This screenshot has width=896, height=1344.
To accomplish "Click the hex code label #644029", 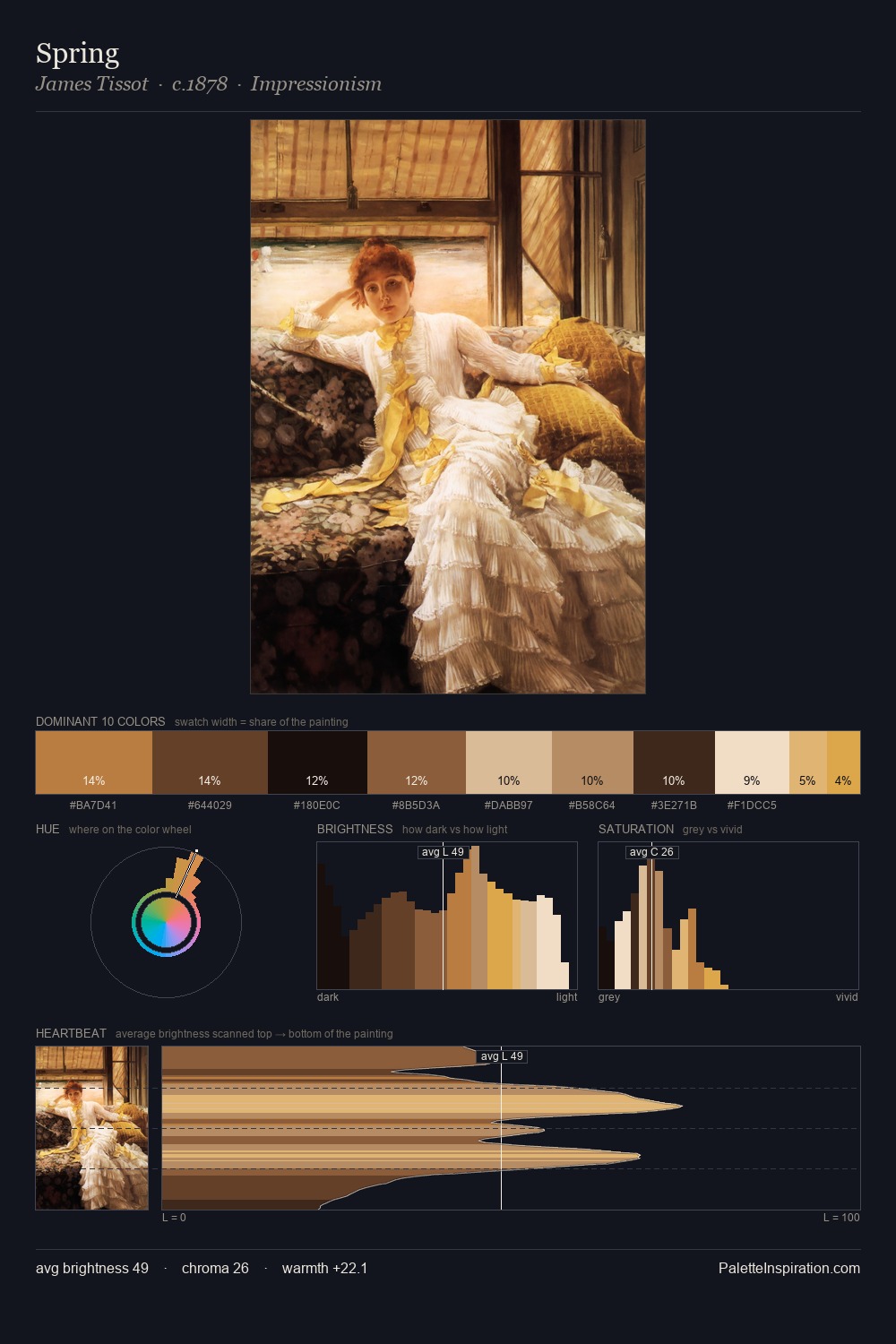I will click(210, 806).
